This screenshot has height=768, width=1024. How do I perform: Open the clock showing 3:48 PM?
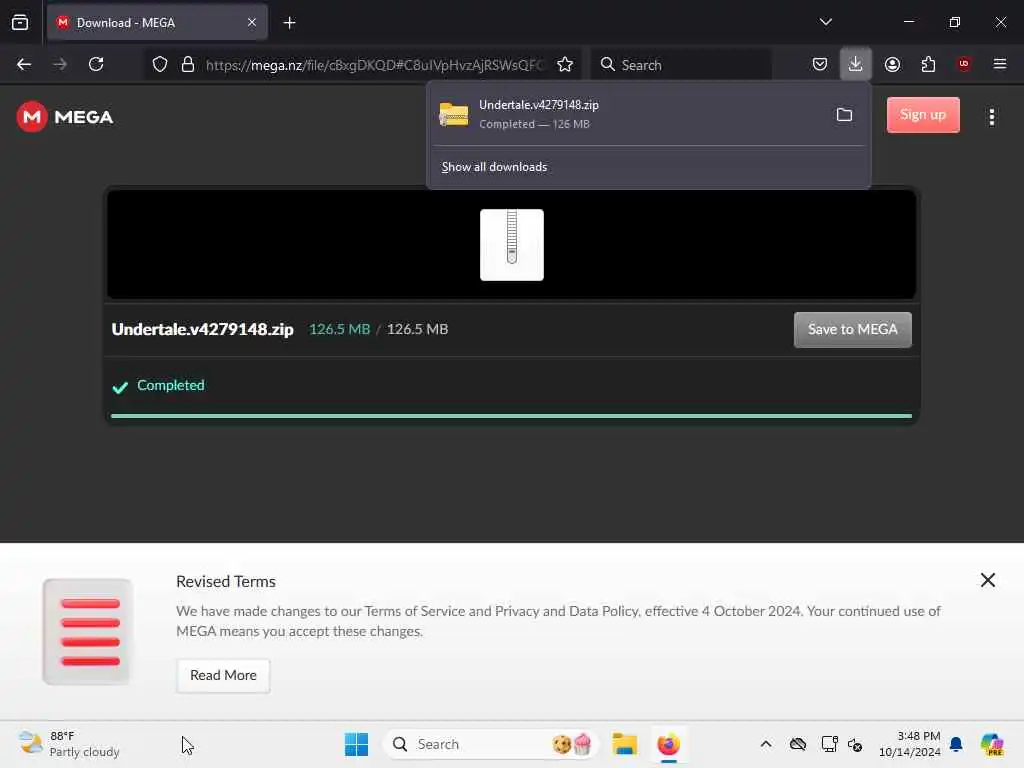[x=909, y=744]
